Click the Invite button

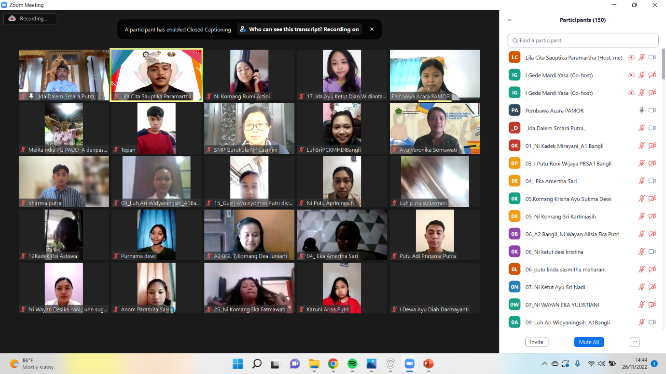coord(536,342)
